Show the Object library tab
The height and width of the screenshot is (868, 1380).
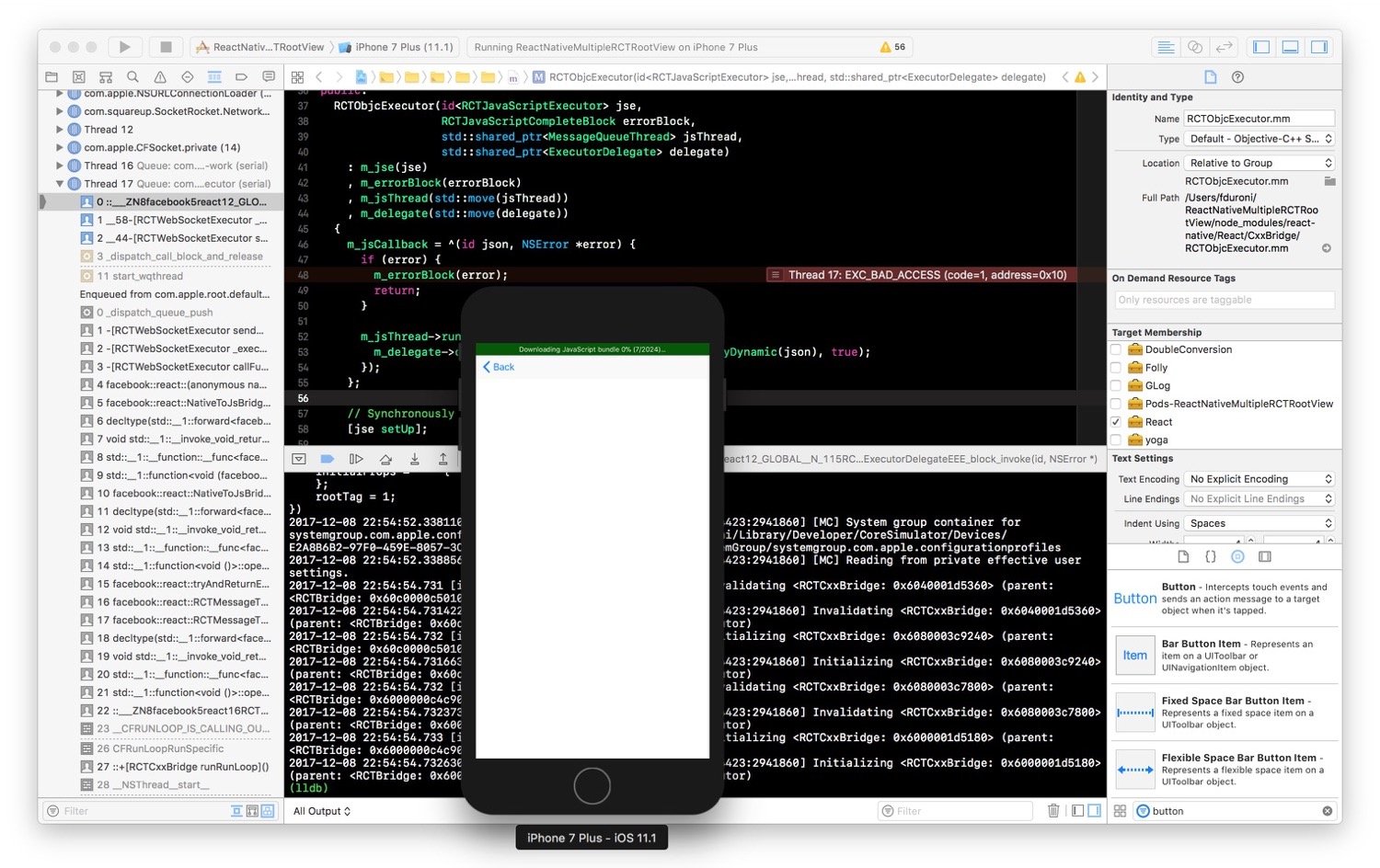click(1237, 556)
